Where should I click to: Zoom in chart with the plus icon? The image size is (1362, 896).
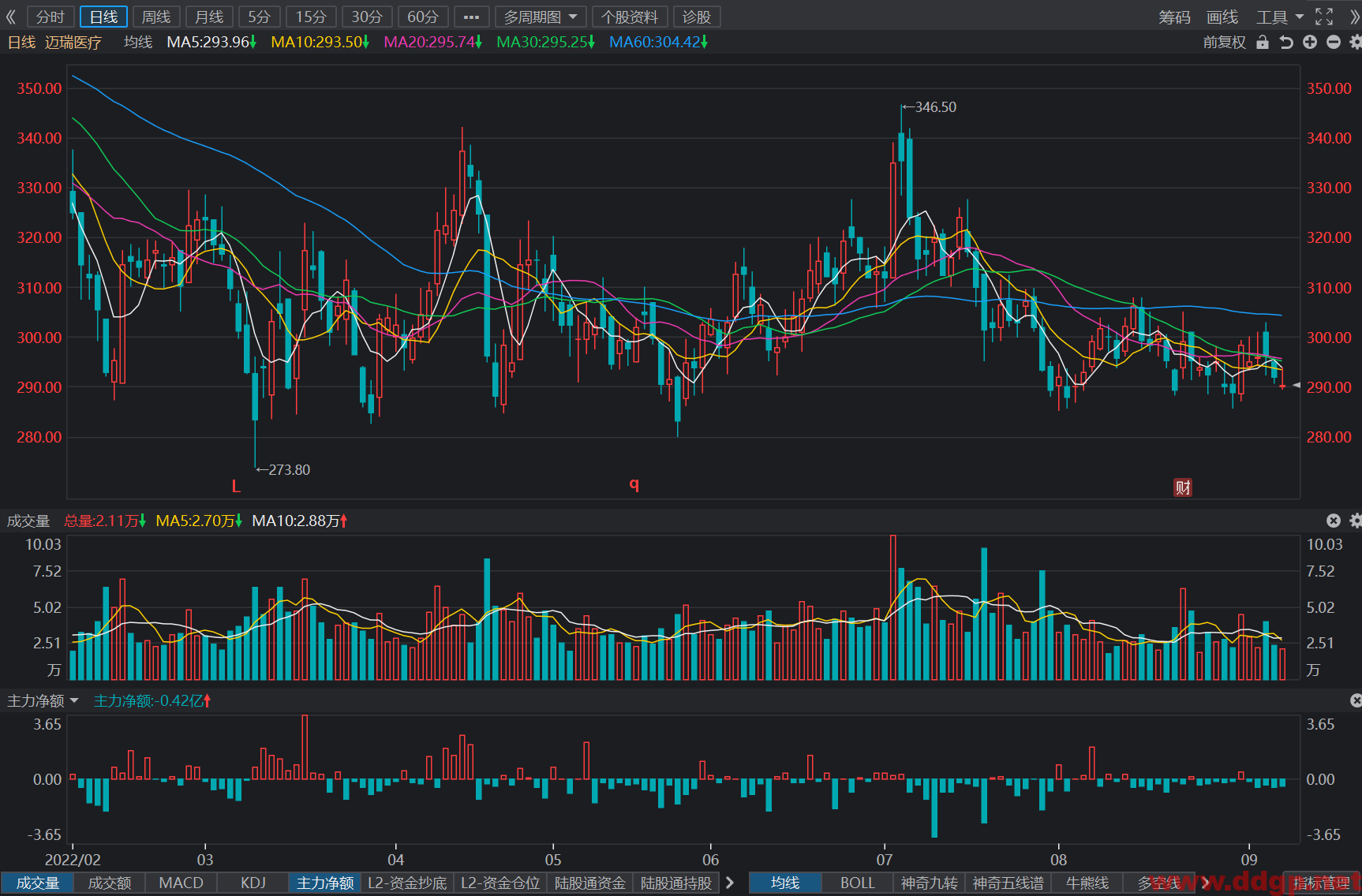[x=1310, y=42]
